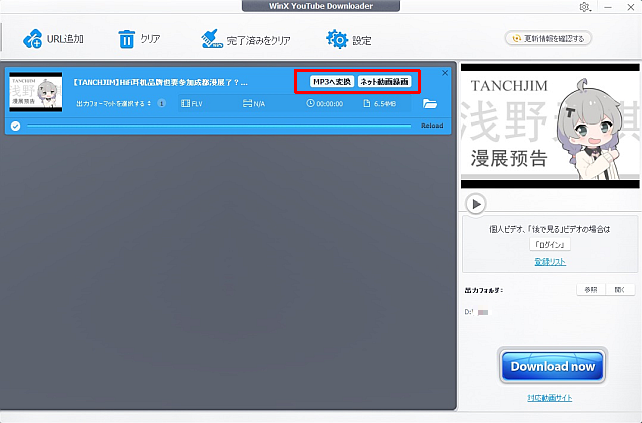Viewport: 642px width, 423px height.
Task: Click Reload on the download item
Action: tap(432, 126)
